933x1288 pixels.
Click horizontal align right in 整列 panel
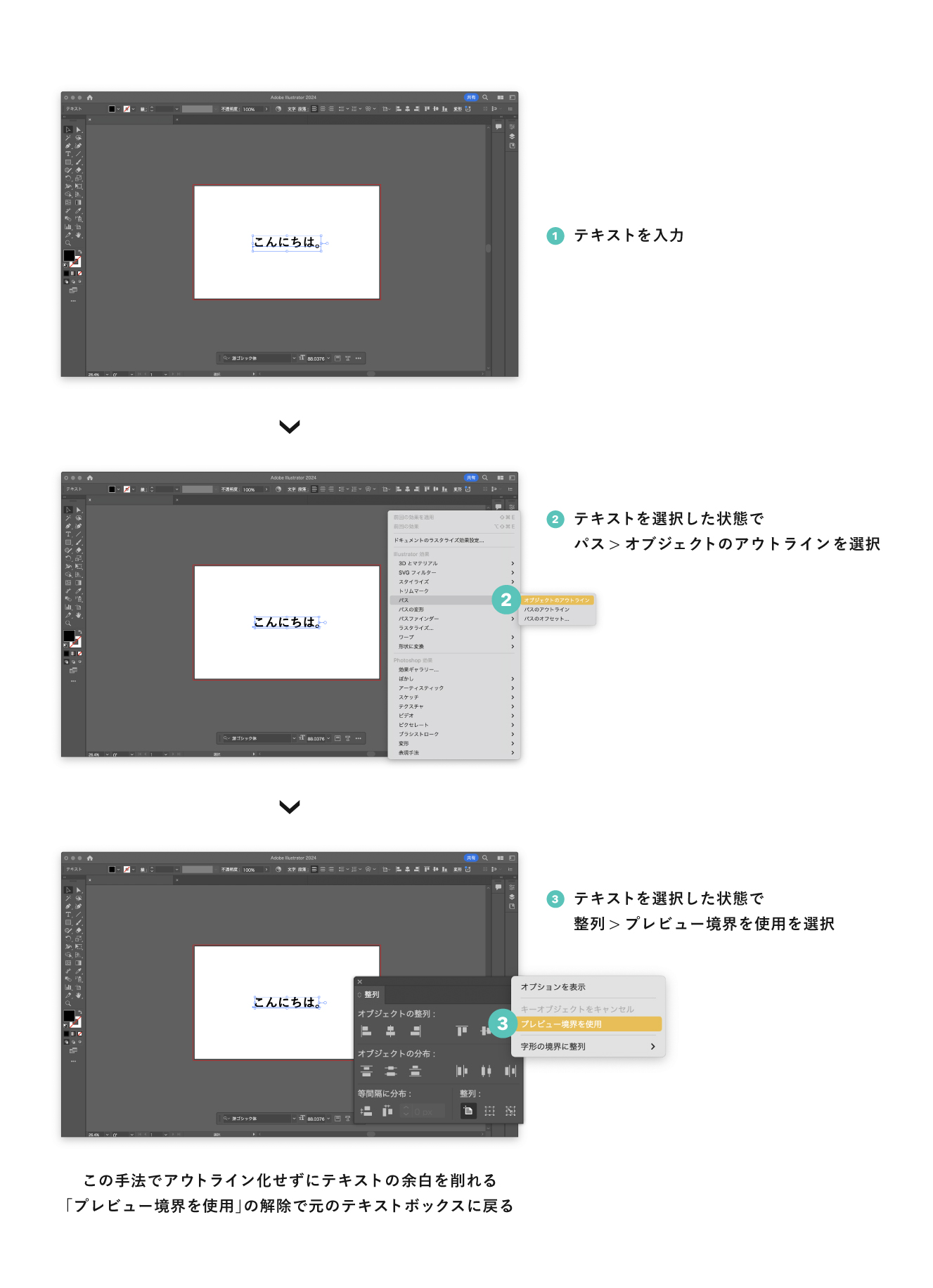416,1031
